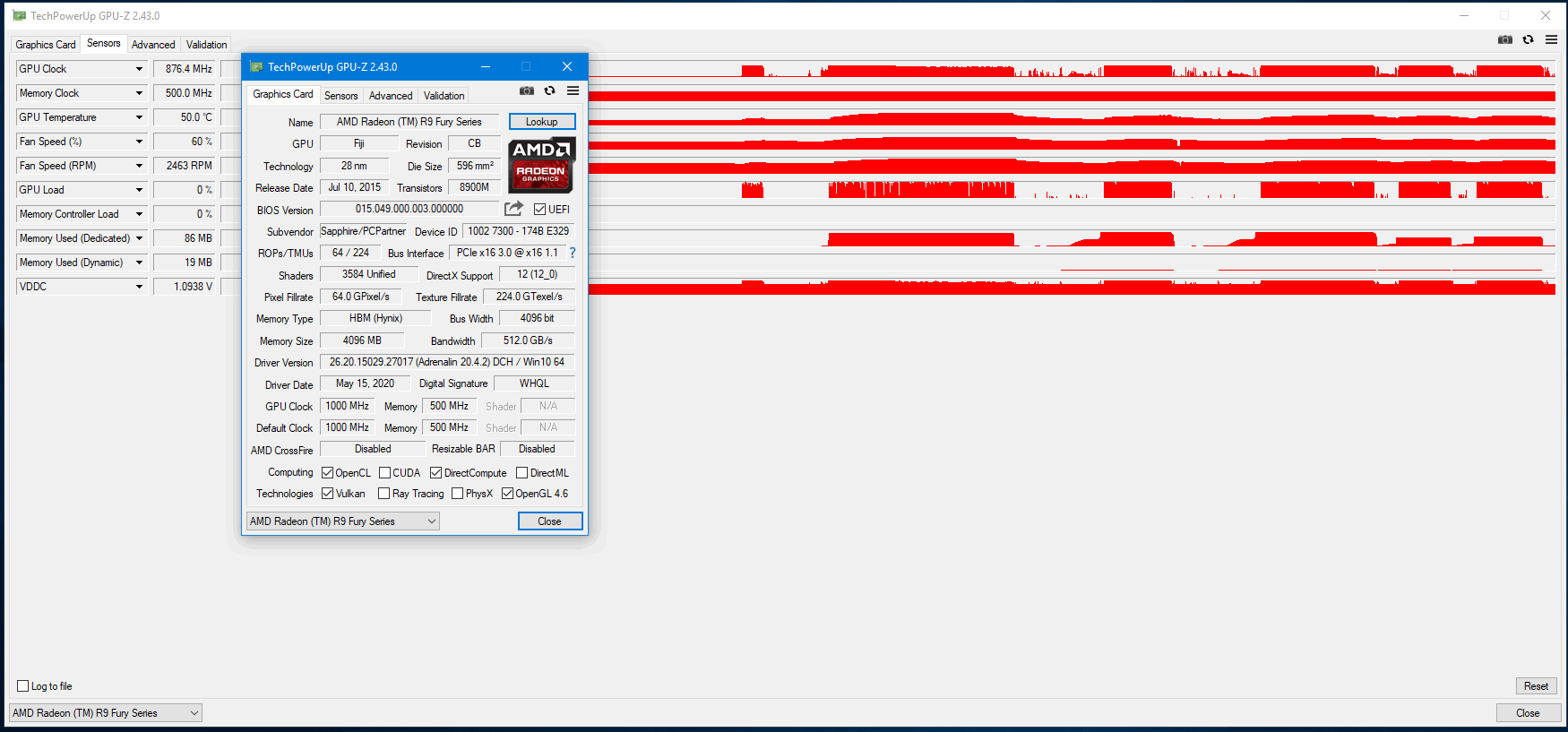The height and width of the screenshot is (732, 1568).
Task: Open the hamburger menu in the background Sensors window
Action: point(1552,39)
